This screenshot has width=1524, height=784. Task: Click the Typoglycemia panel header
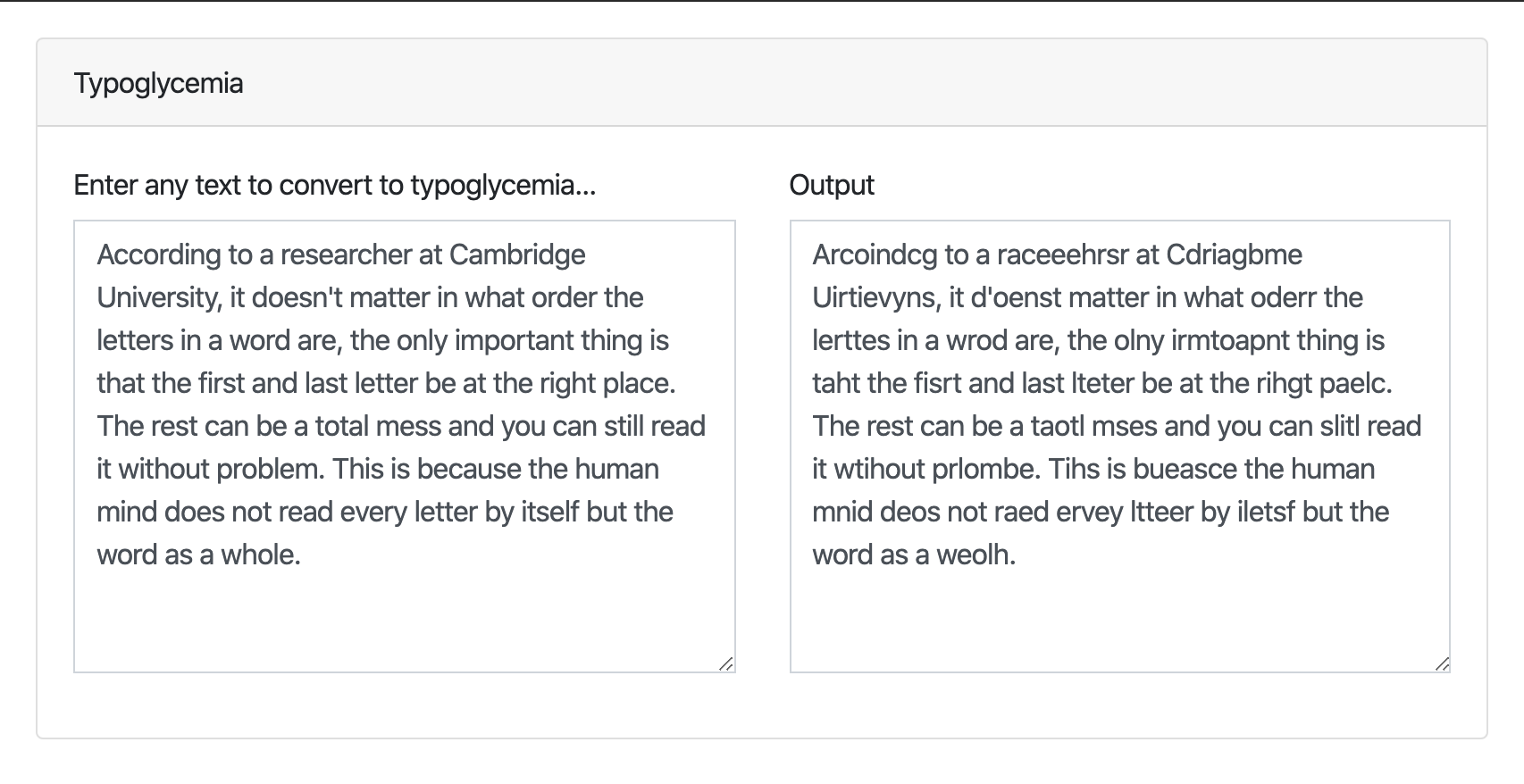point(157,83)
